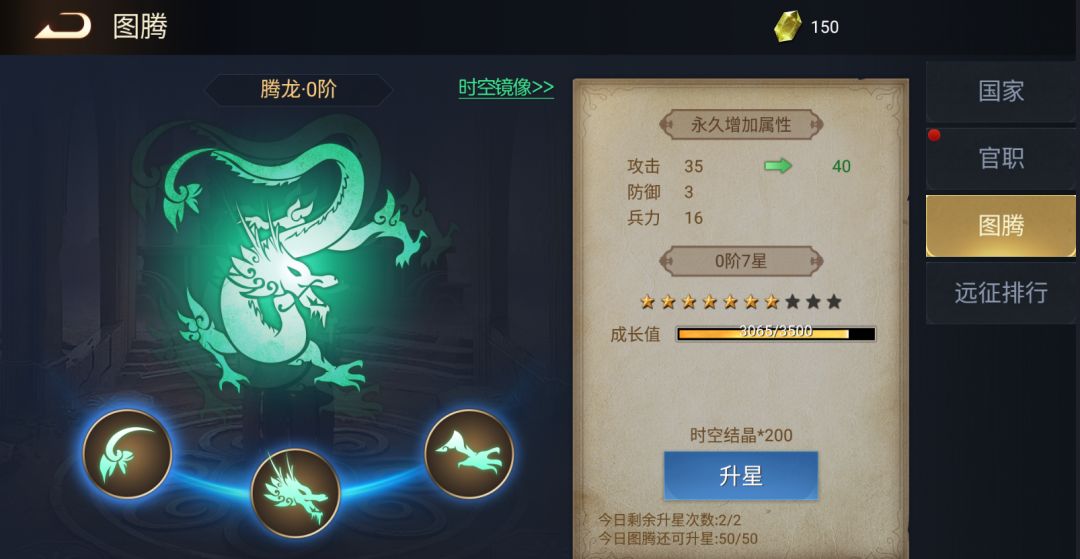Switch to the 官职 tab

click(1001, 158)
